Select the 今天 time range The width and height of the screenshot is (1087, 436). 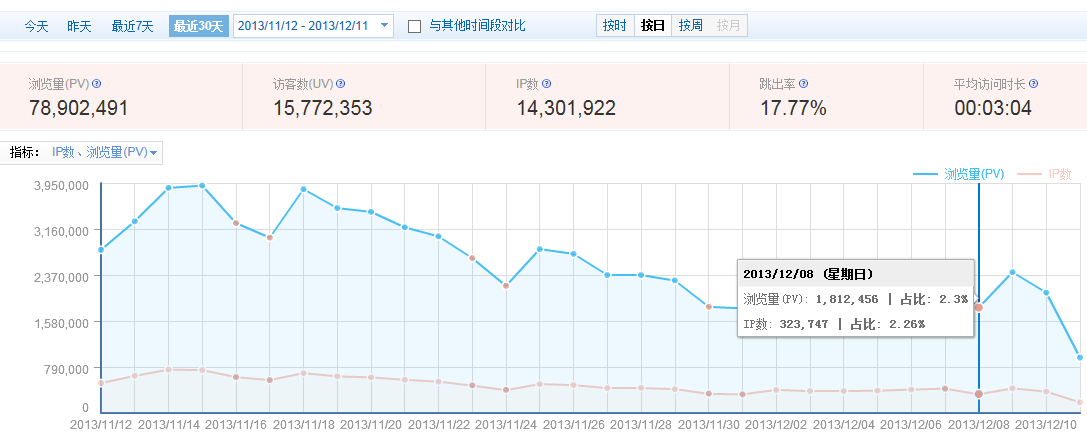(x=36, y=26)
